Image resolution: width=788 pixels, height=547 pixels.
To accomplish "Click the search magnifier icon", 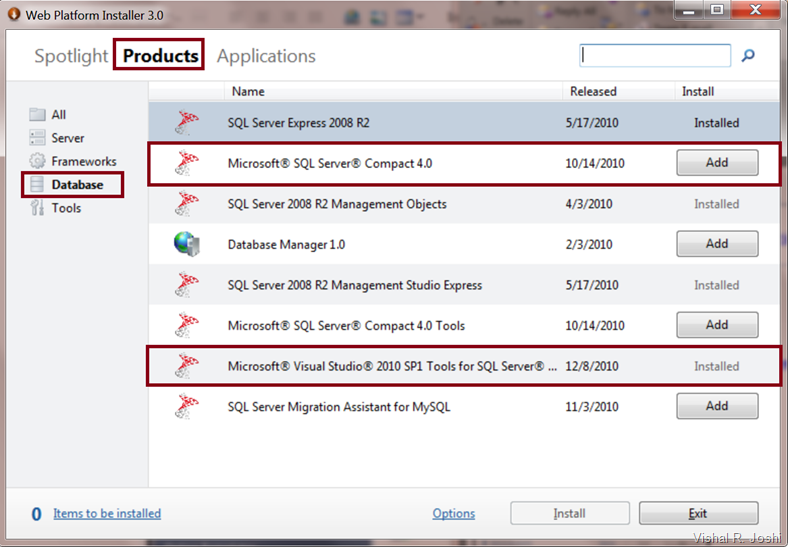I will [748, 56].
